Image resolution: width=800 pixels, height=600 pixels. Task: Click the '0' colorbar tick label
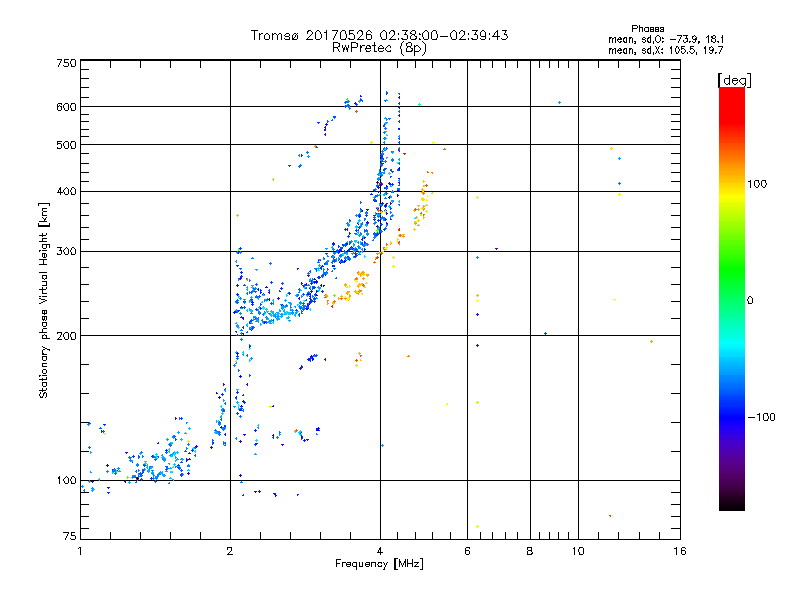click(750, 301)
